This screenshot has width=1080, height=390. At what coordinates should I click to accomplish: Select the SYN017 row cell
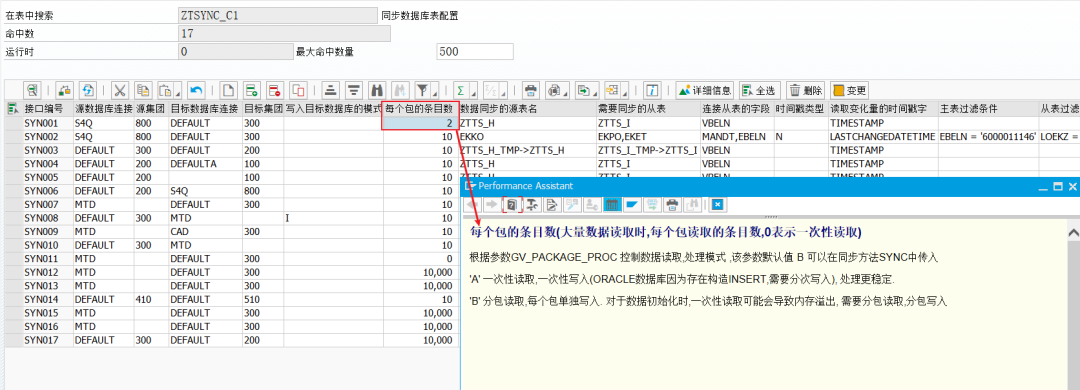pos(48,340)
